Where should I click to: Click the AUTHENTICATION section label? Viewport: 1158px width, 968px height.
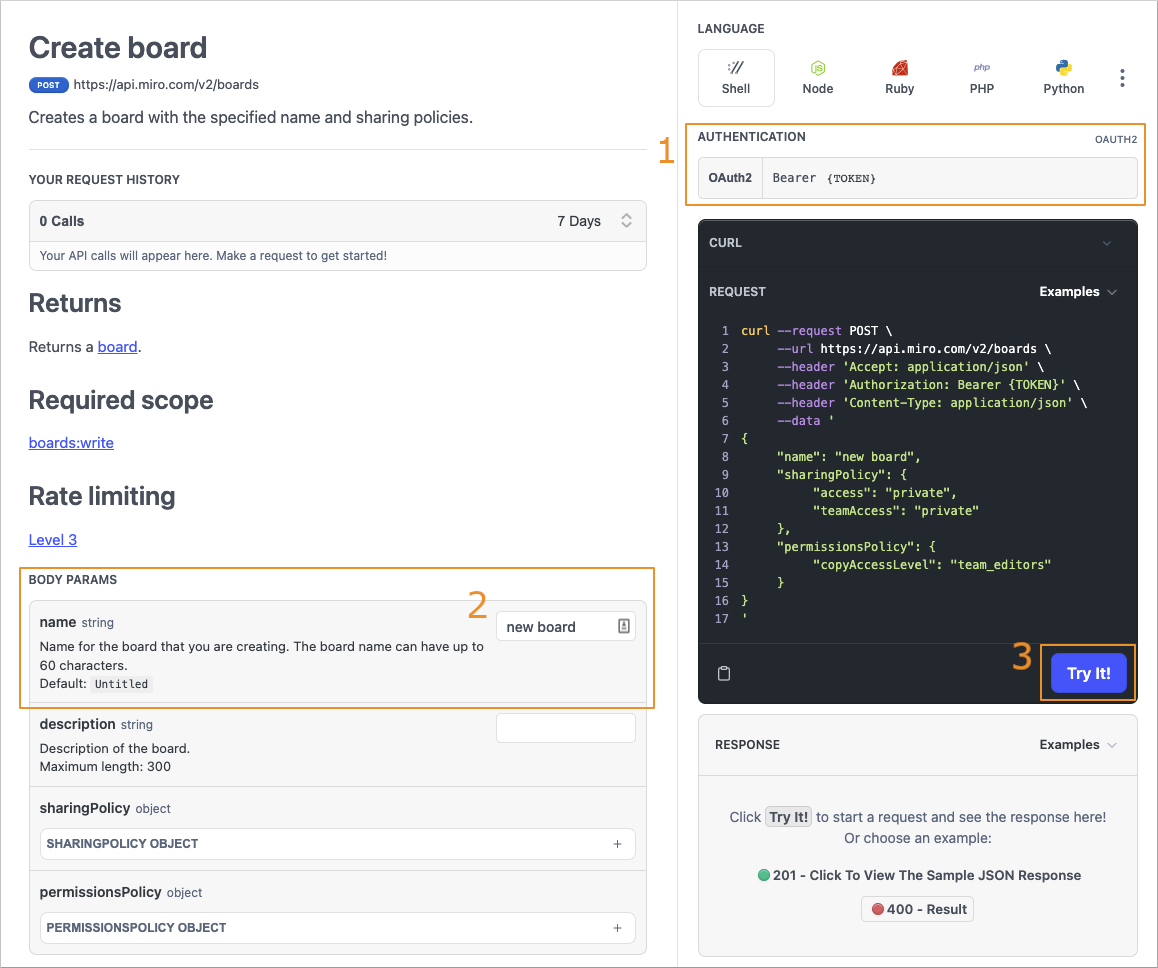click(751, 137)
